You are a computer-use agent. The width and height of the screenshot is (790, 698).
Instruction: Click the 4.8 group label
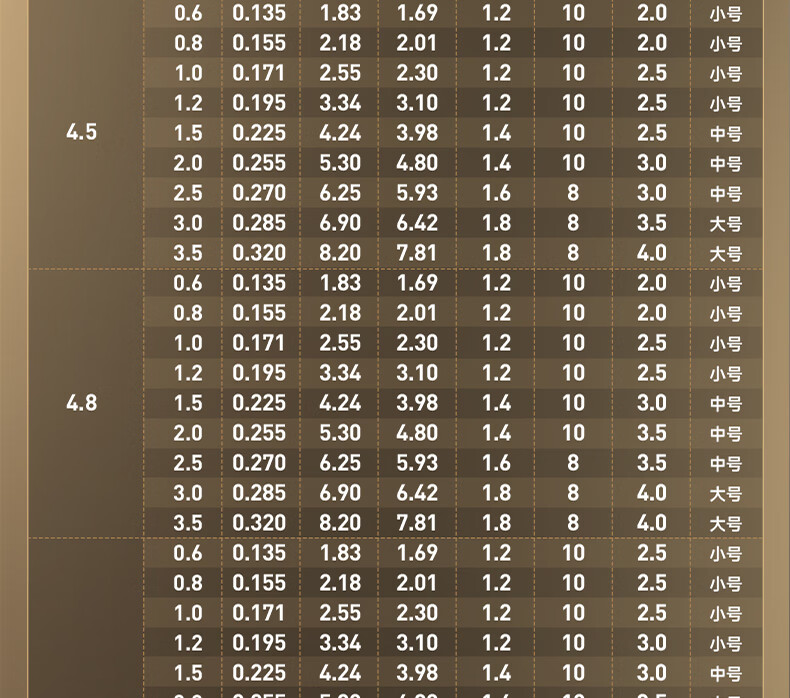click(x=81, y=403)
